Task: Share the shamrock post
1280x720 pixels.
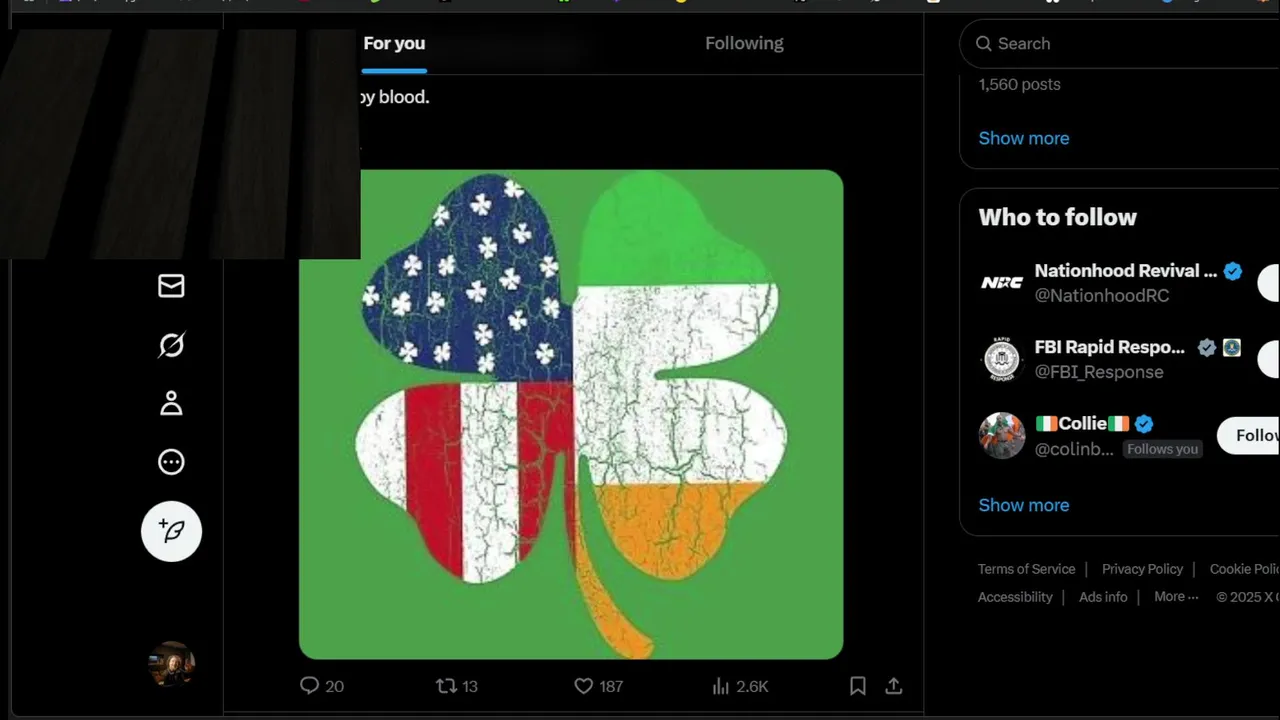Action: tap(894, 686)
